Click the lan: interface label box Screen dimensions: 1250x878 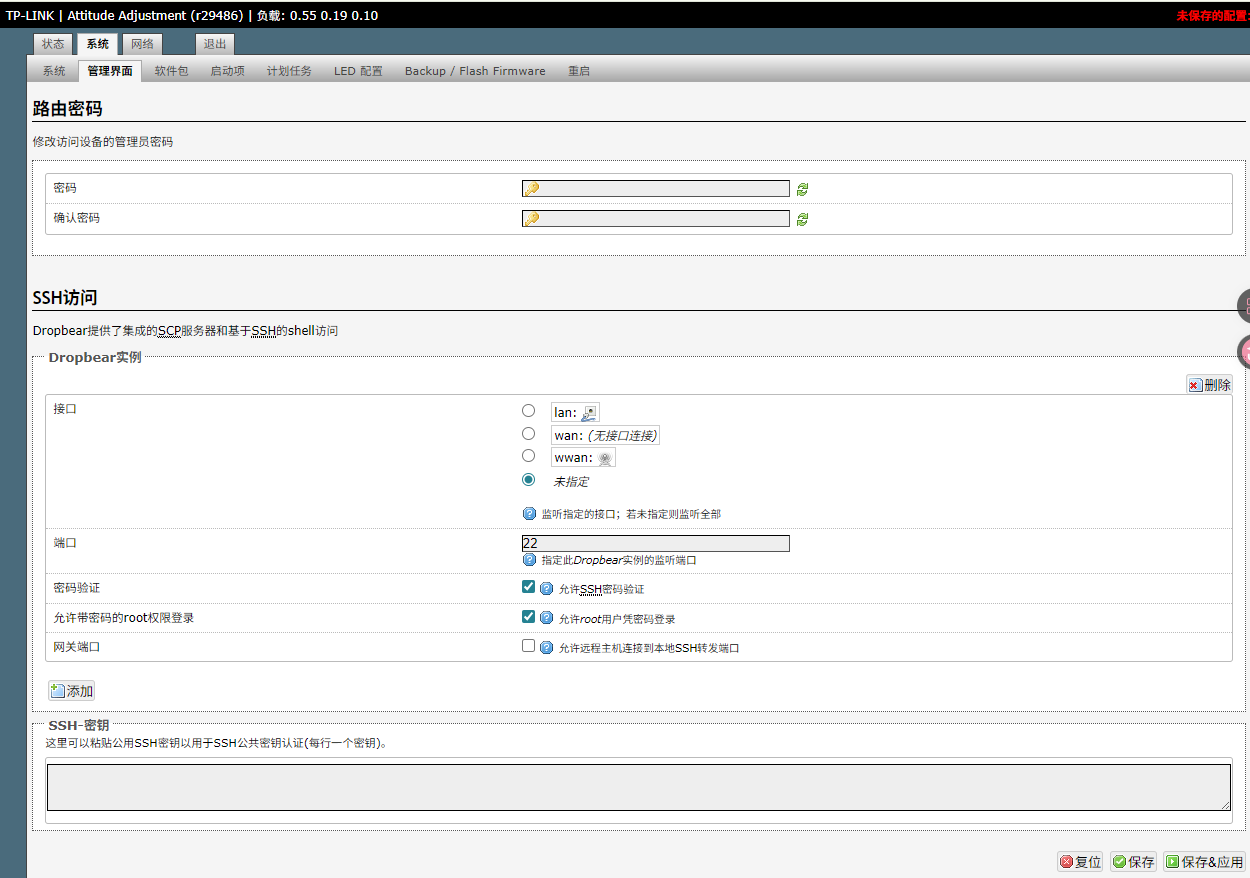click(575, 412)
